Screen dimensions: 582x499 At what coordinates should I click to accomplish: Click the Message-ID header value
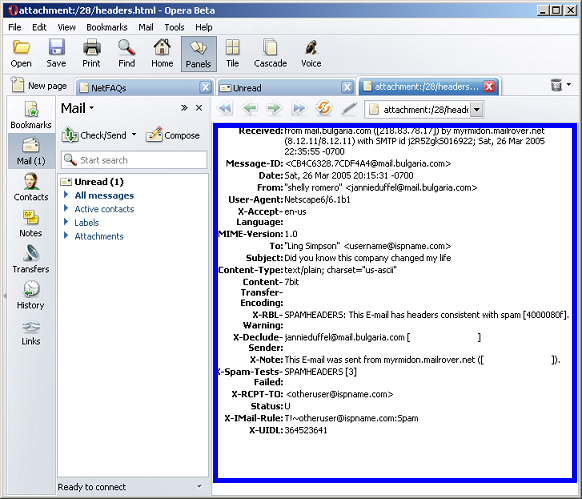(367, 164)
